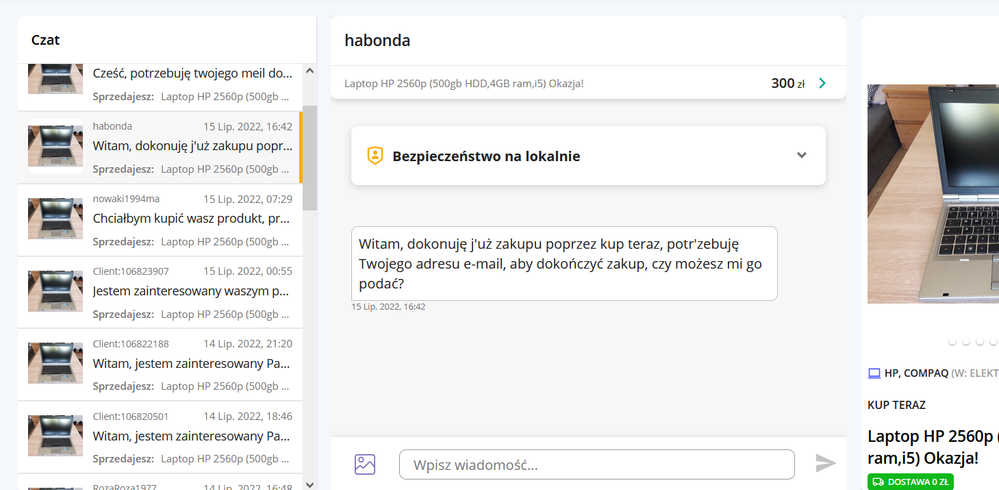Click the HP, COMPAQ category link
Screen dimensions: 999x490
[x=916, y=373]
